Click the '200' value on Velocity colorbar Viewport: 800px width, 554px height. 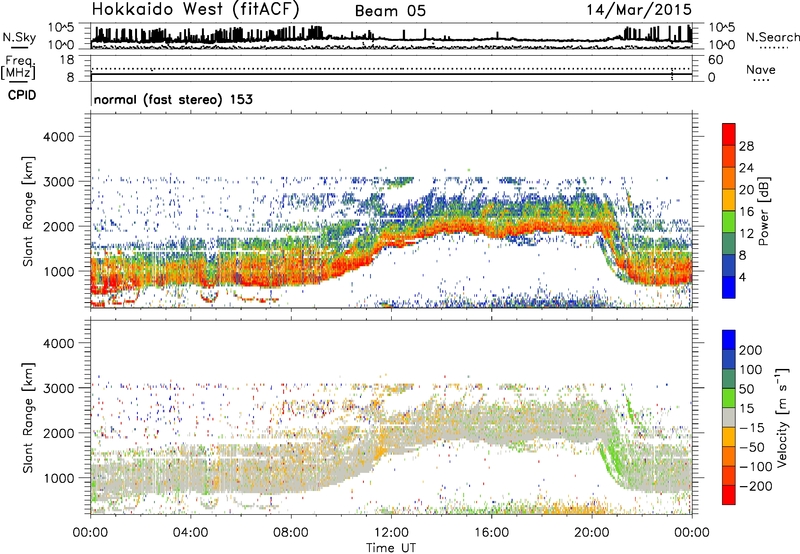[x=751, y=350]
